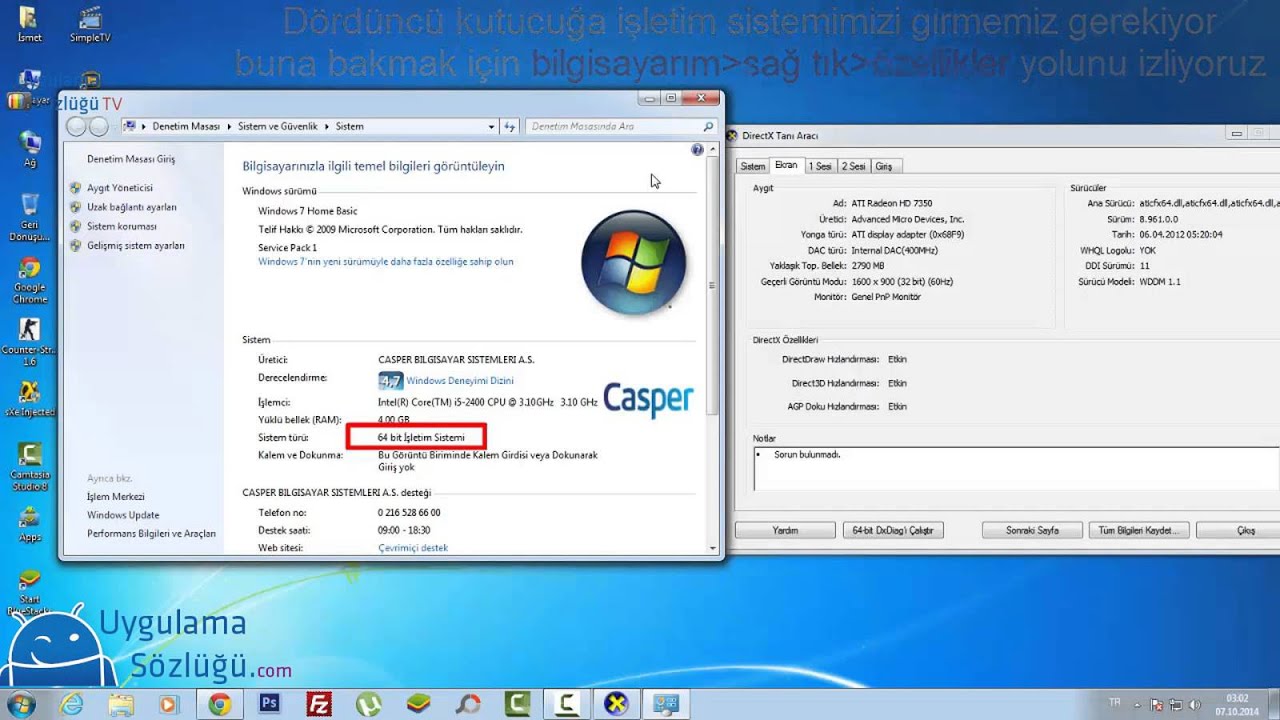This screenshot has height=720, width=1280.
Task: Open Gelişmiş sistem ayarları link
Action: point(136,245)
